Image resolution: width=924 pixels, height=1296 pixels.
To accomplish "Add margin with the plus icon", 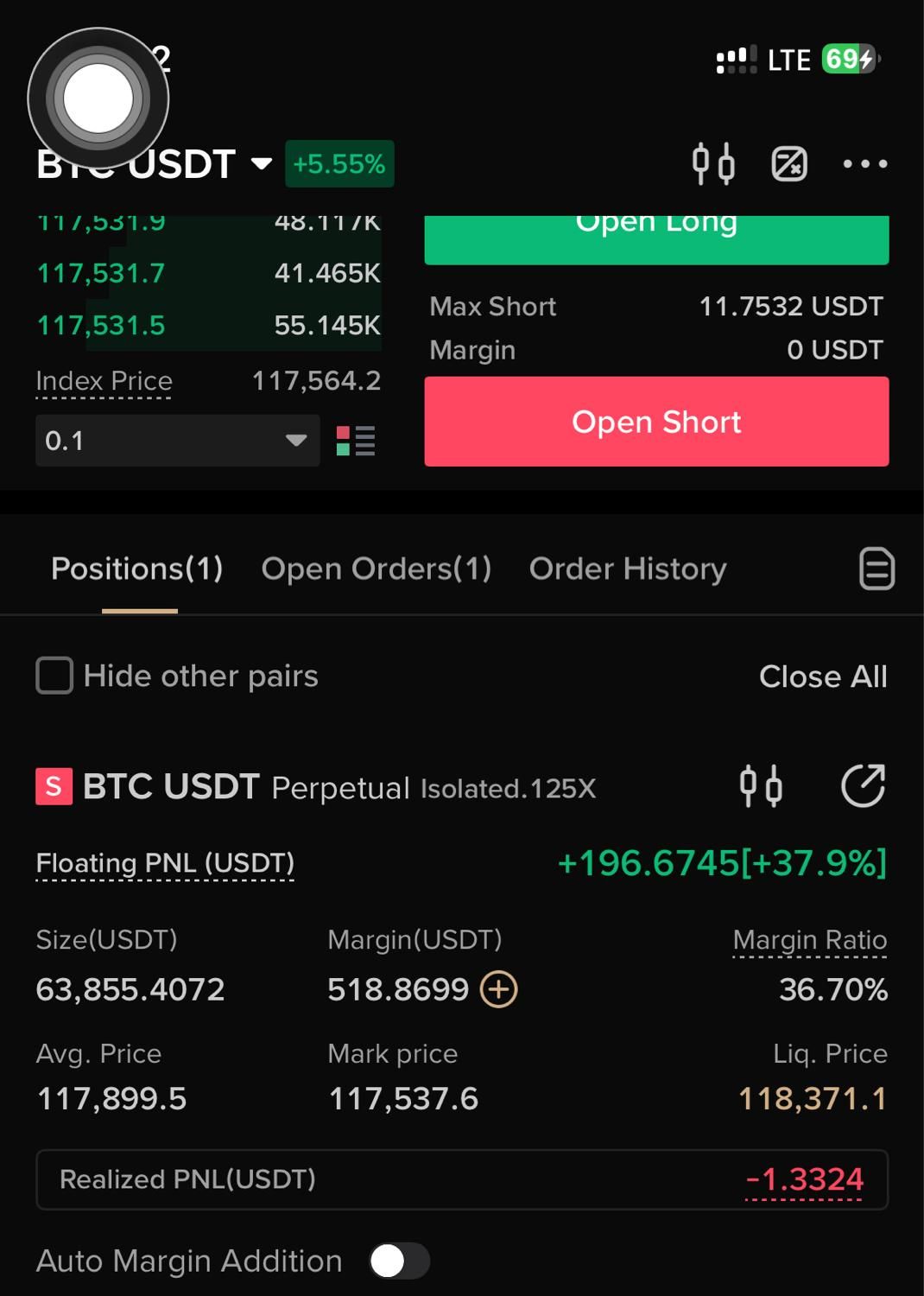I will (498, 989).
